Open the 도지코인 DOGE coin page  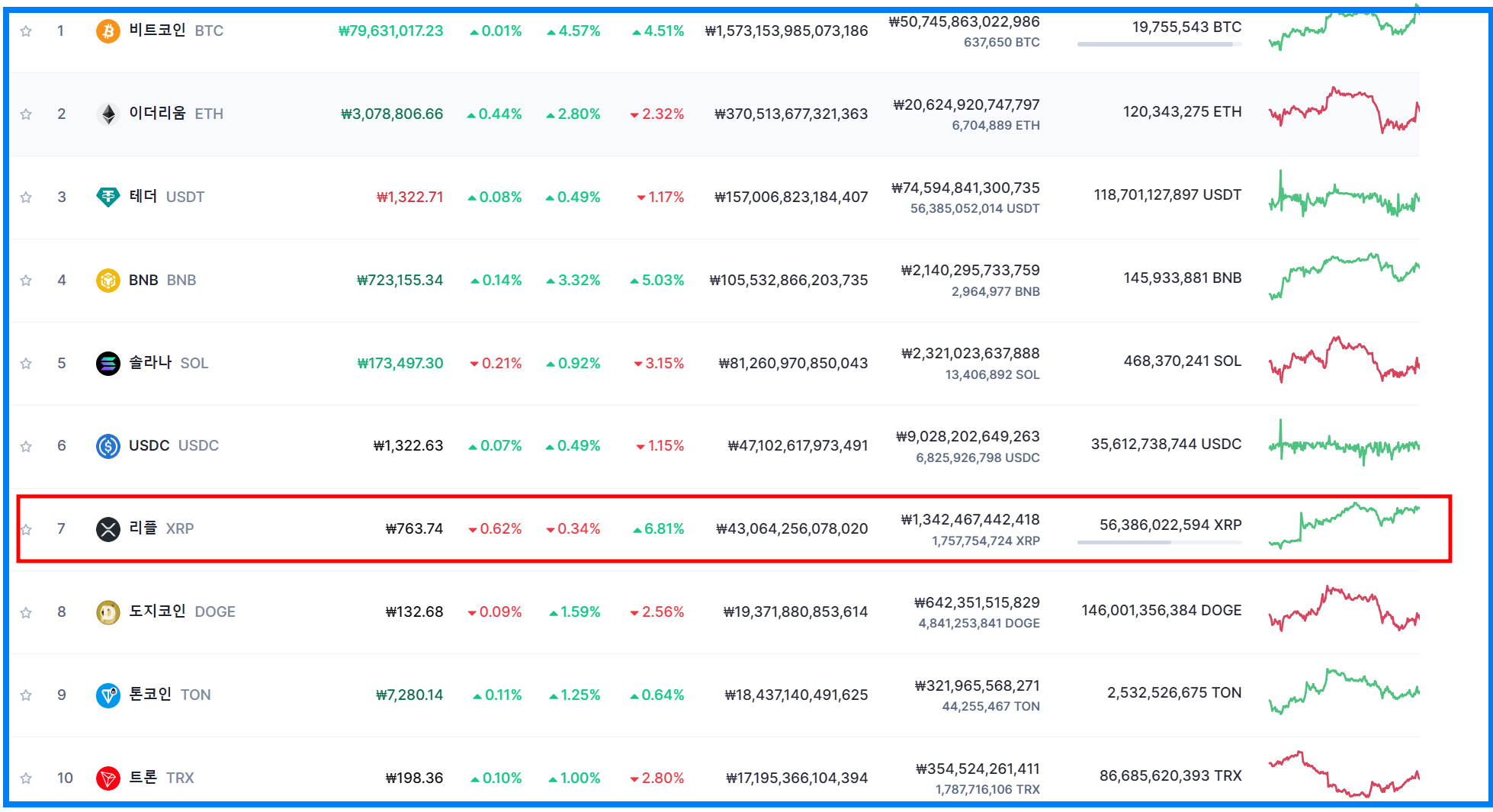(x=181, y=611)
